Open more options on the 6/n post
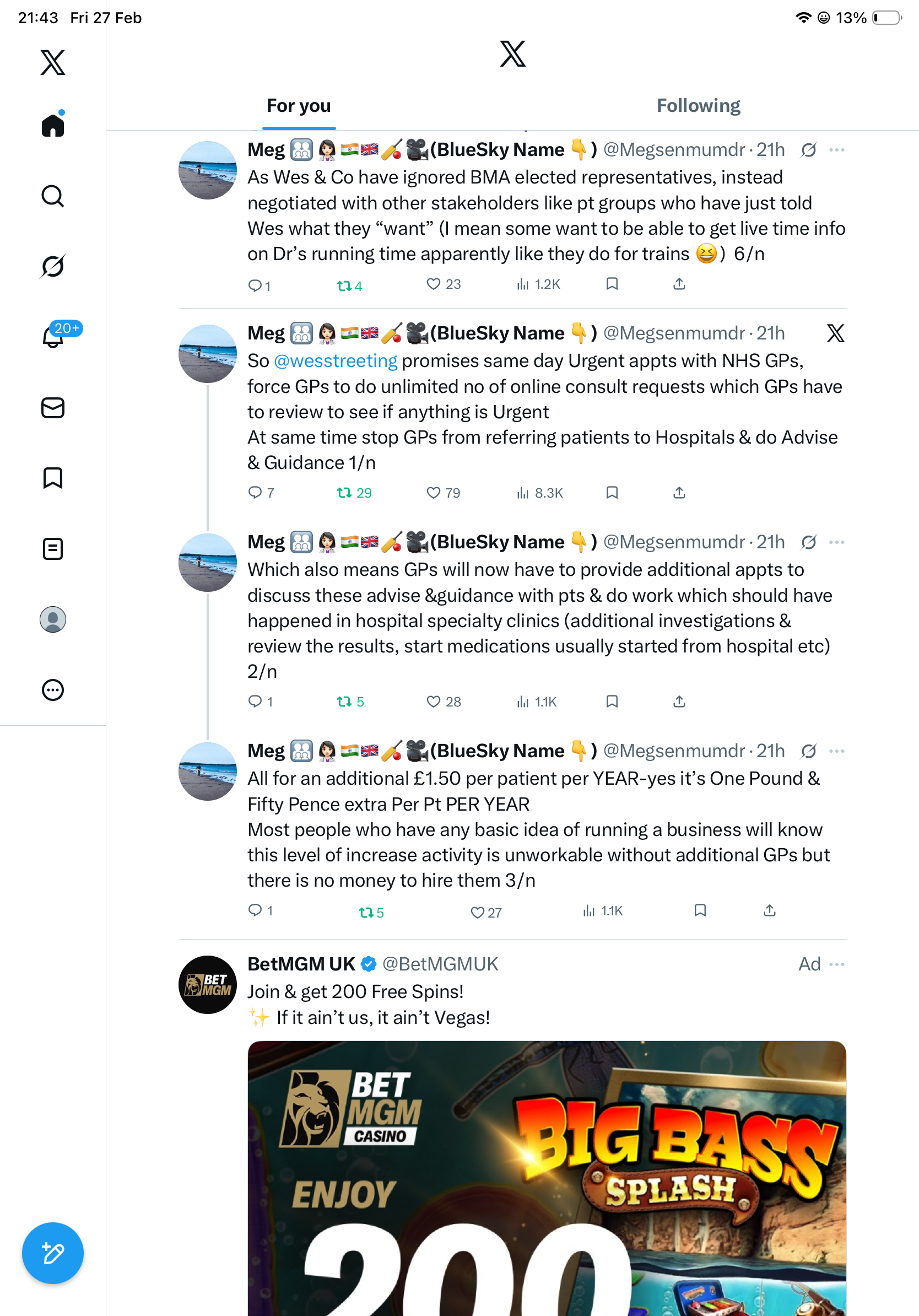 836,149
